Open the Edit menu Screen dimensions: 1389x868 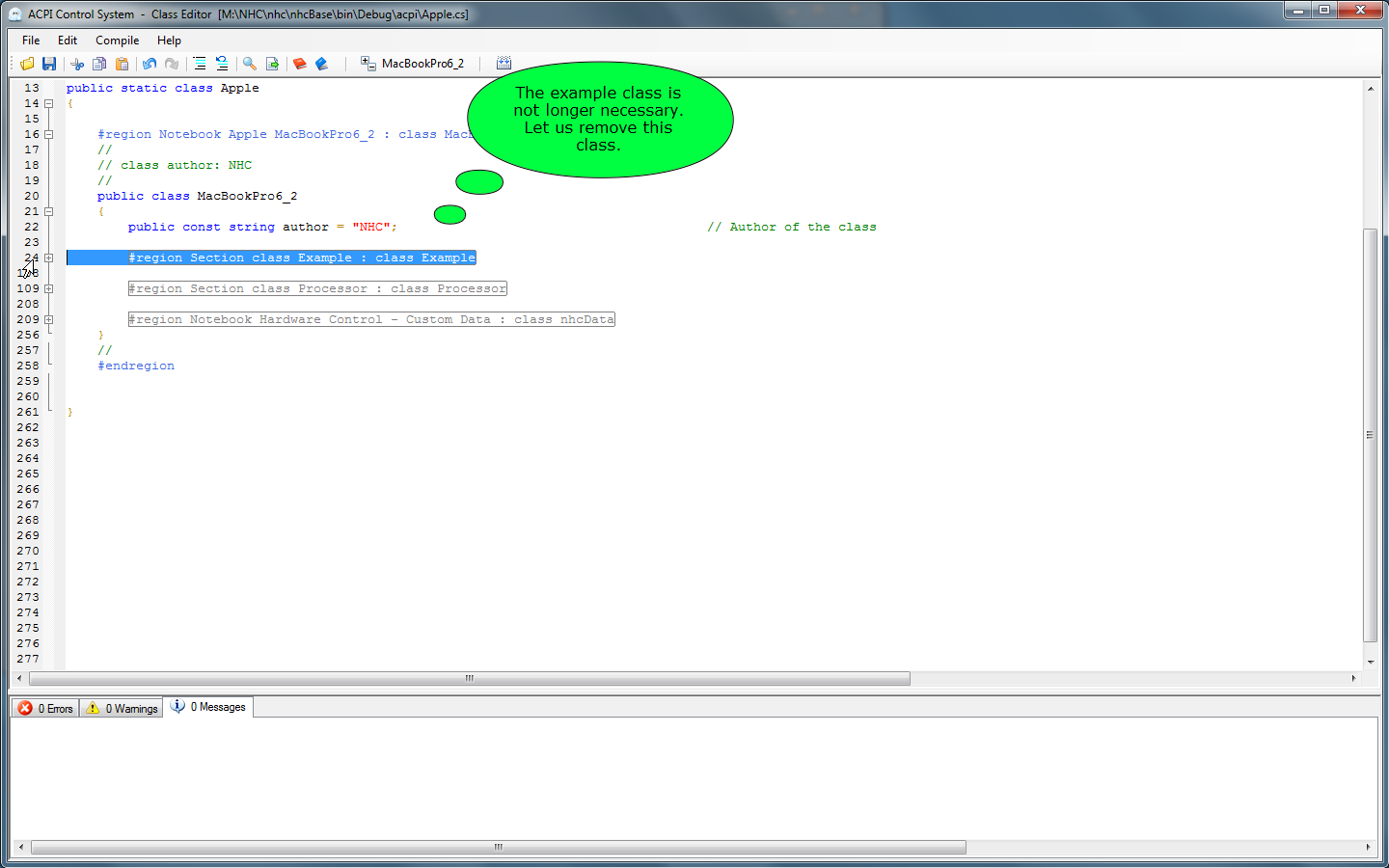(68, 41)
